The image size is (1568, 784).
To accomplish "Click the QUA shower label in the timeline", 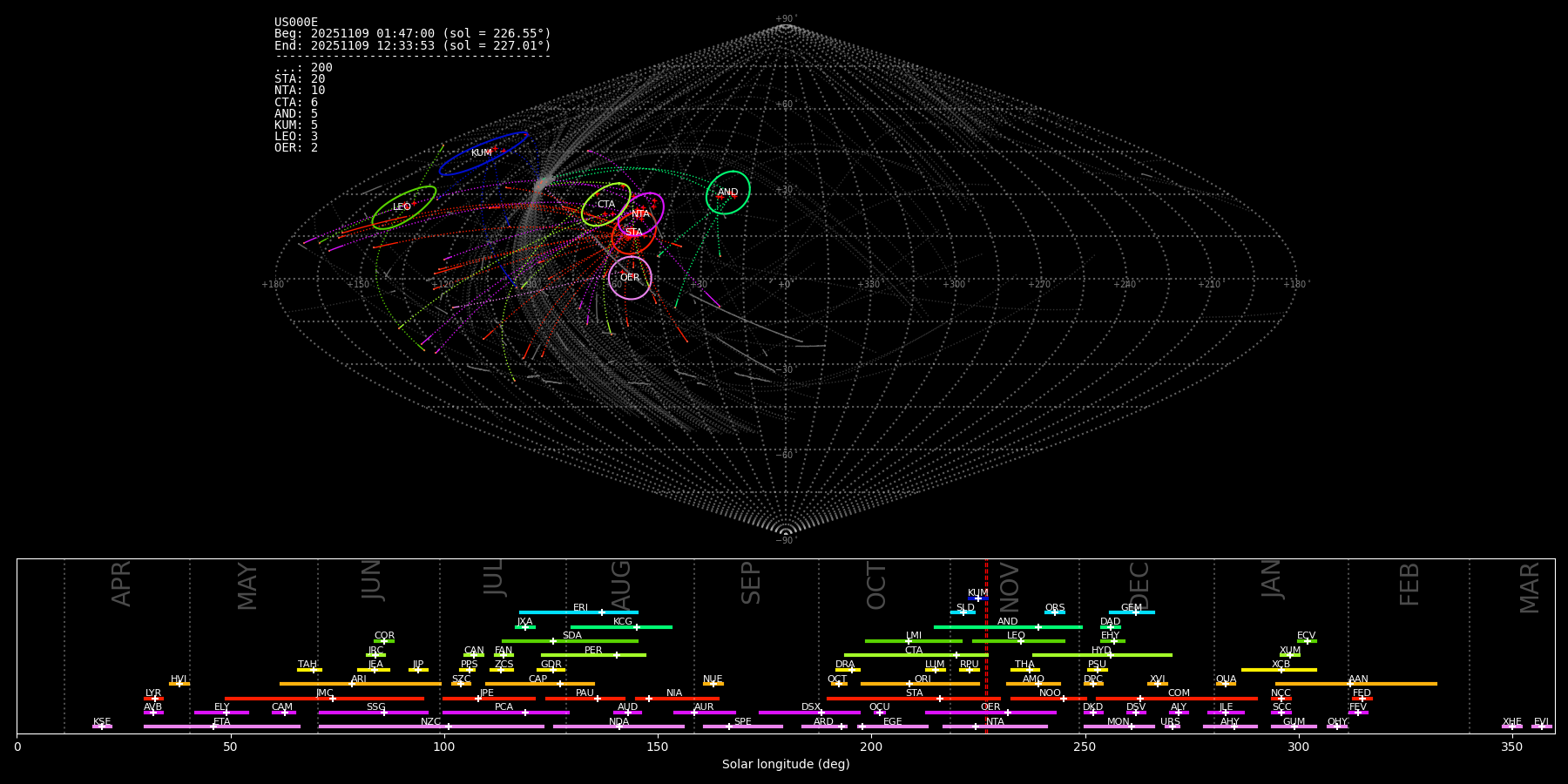I will pos(1226,679).
